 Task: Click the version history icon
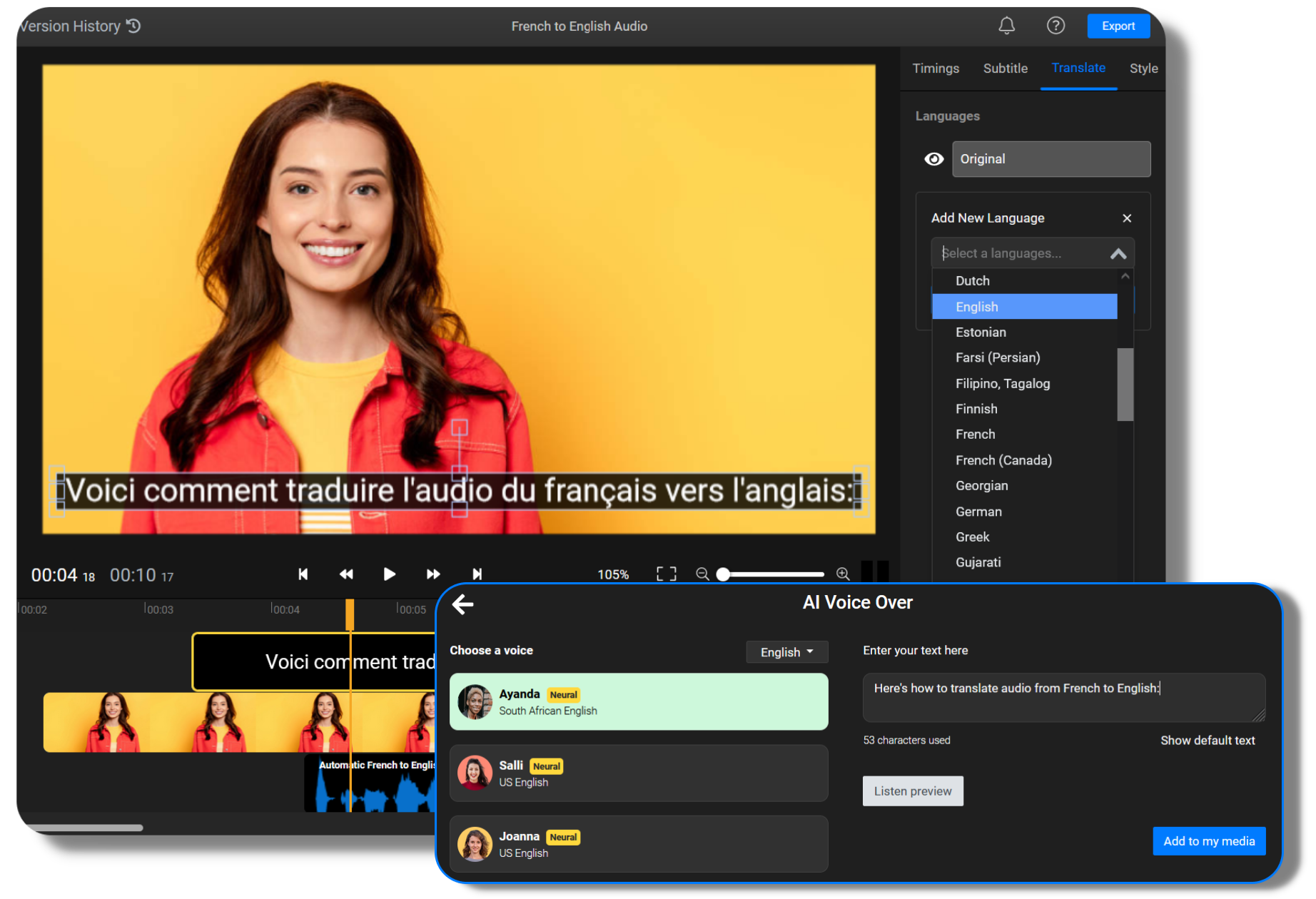(133, 26)
